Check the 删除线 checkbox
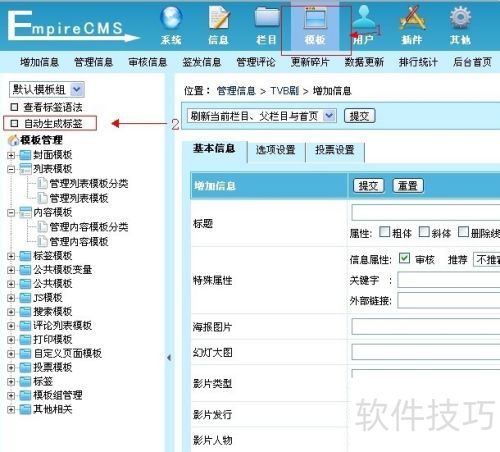 pos(463,231)
